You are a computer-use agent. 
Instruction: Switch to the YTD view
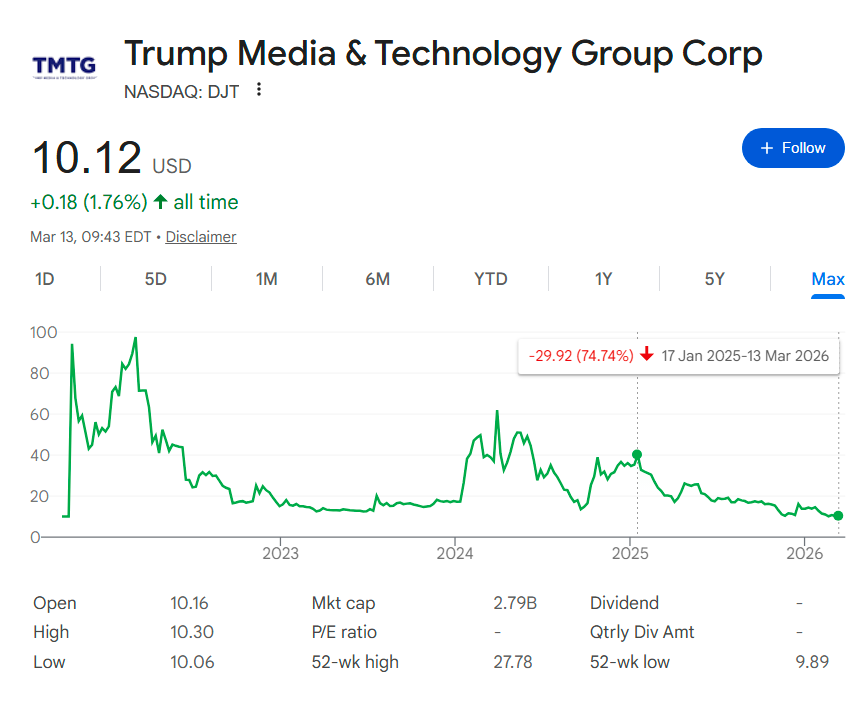(x=490, y=279)
